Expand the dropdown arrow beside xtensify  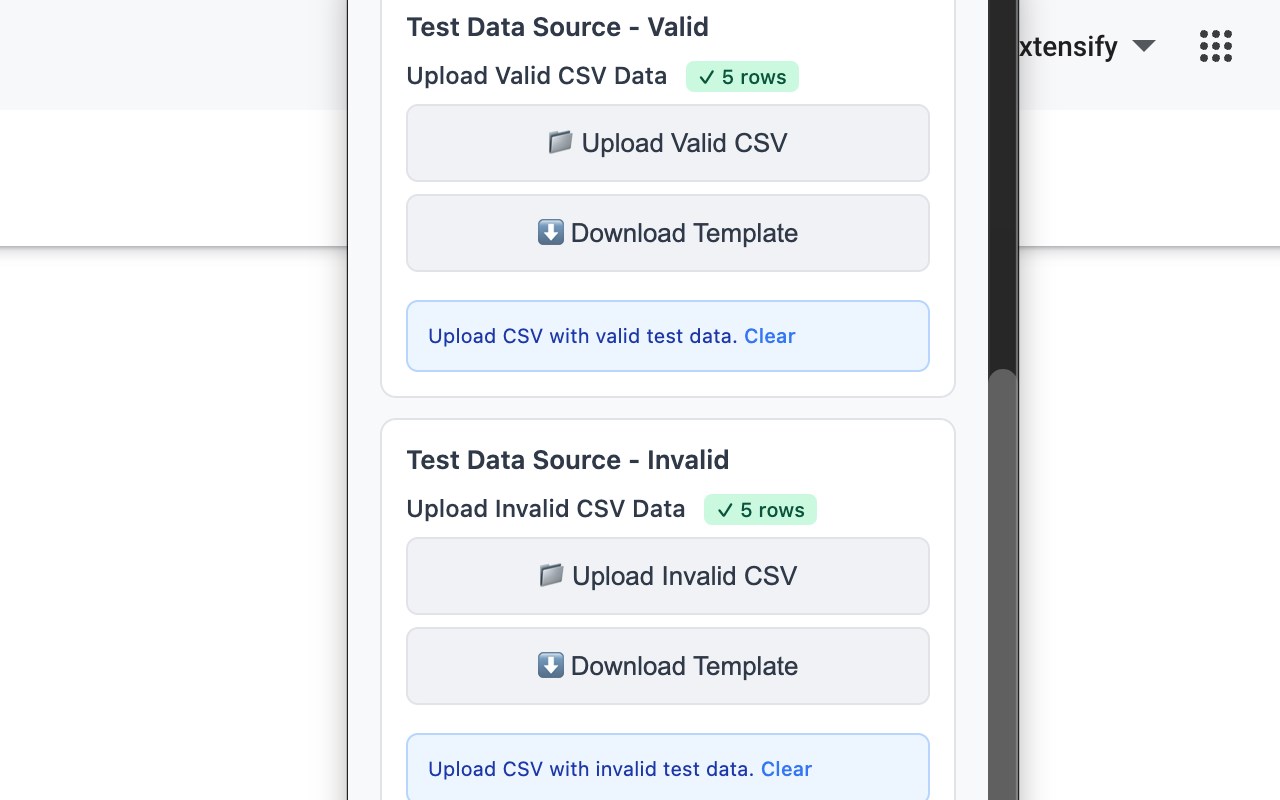click(x=1144, y=46)
